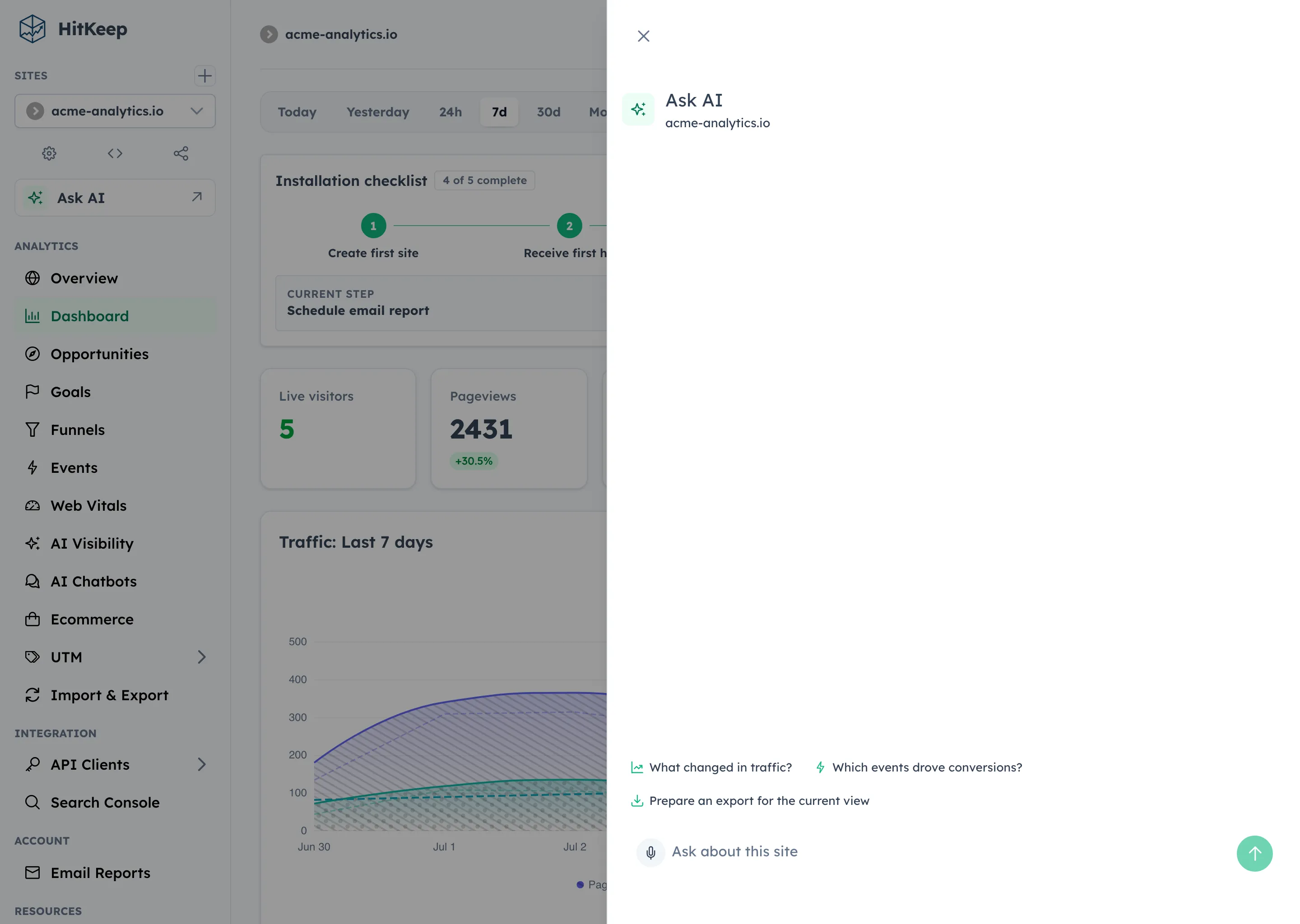Click the share site icon
The height and width of the screenshot is (924, 1300).
(x=181, y=153)
